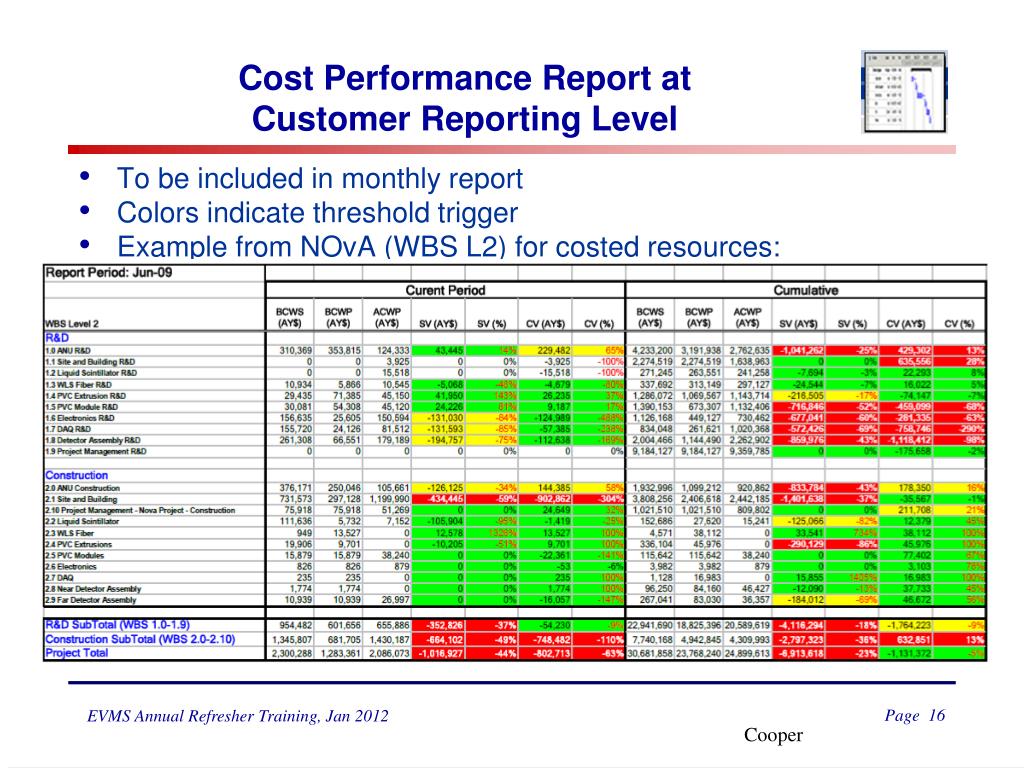The height and width of the screenshot is (768, 1024).
Task: Click ACWP (AY$) header under Cumulative
Action: click(x=747, y=317)
